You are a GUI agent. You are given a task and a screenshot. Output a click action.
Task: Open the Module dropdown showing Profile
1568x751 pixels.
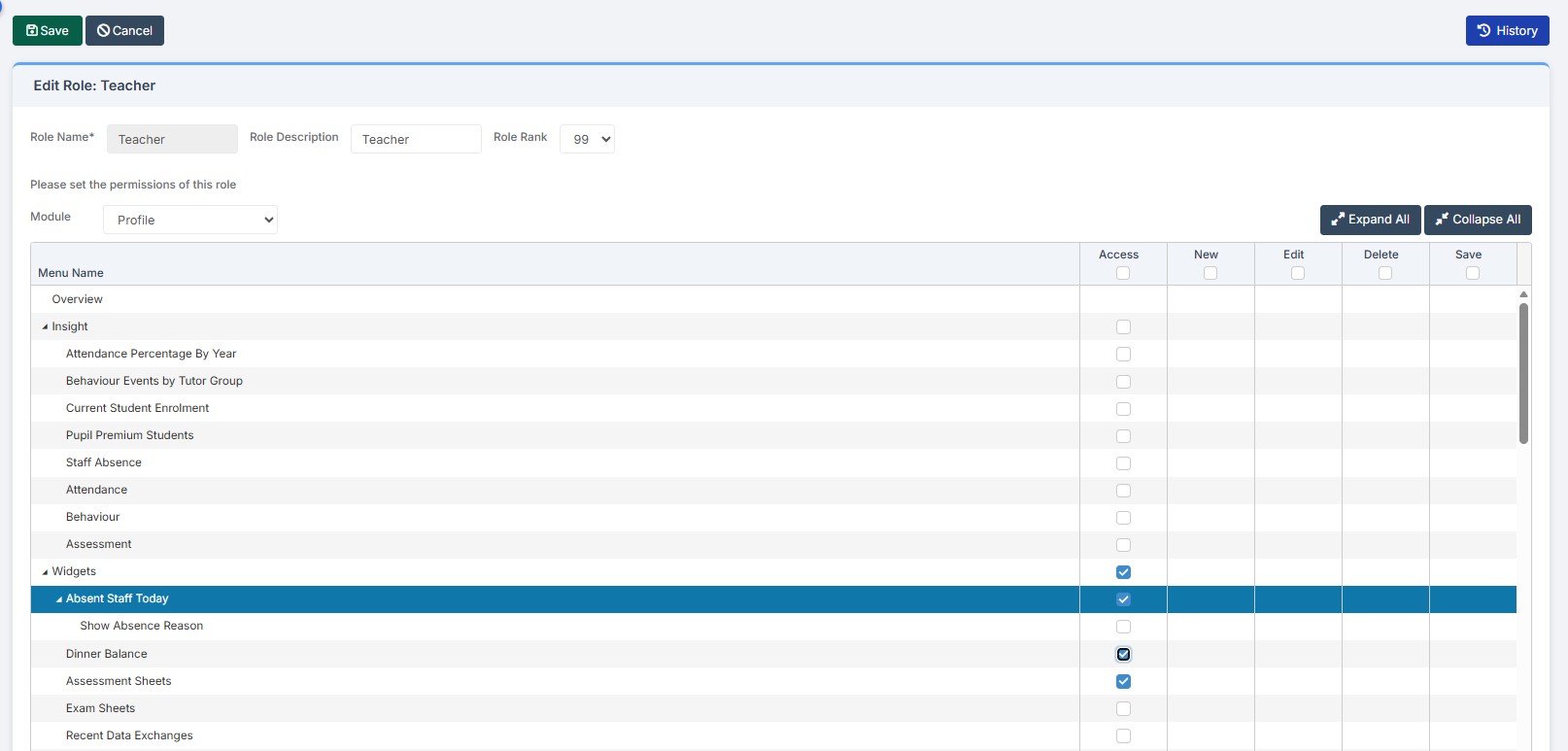point(190,220)
